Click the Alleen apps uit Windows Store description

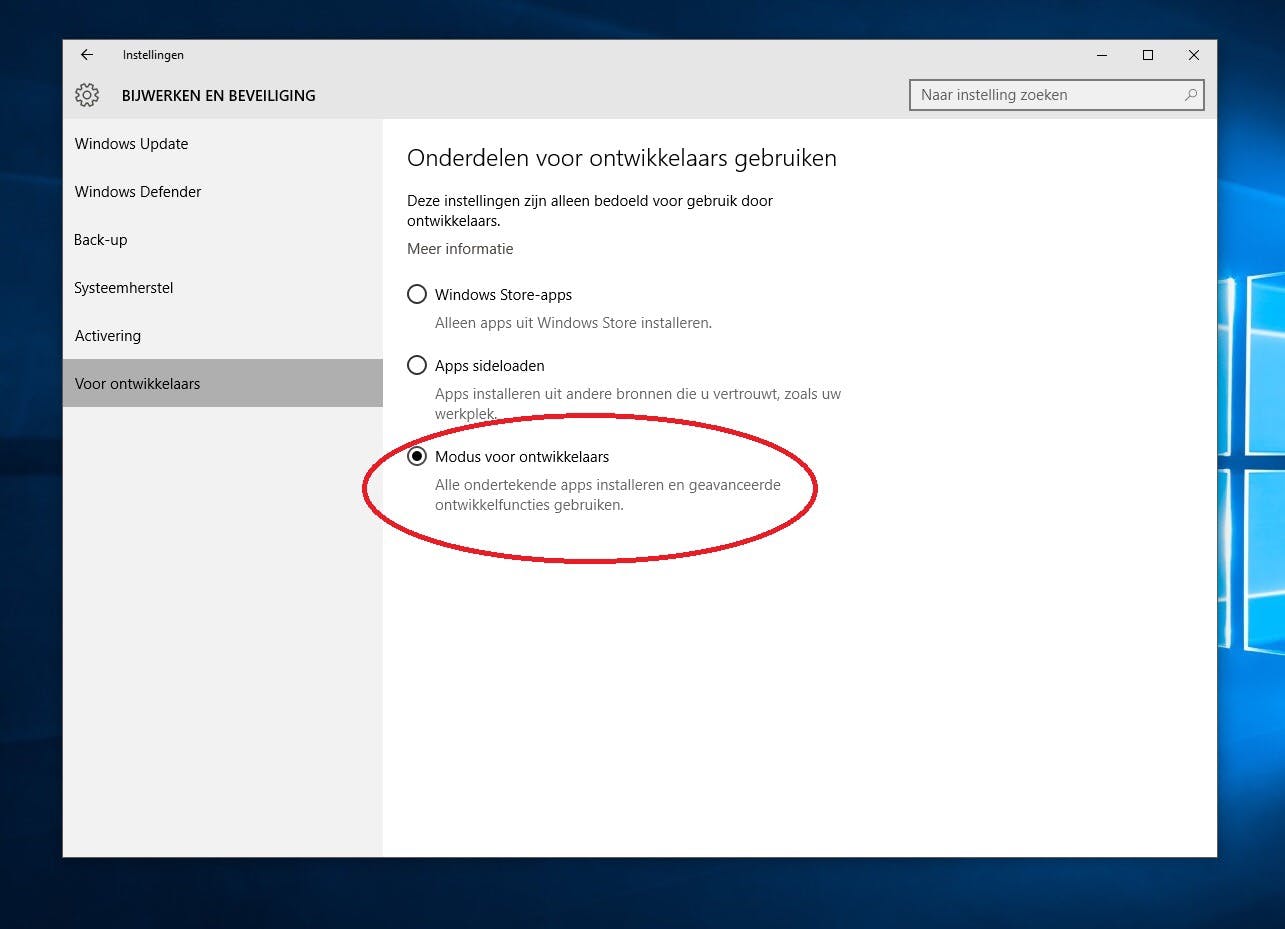573,323
